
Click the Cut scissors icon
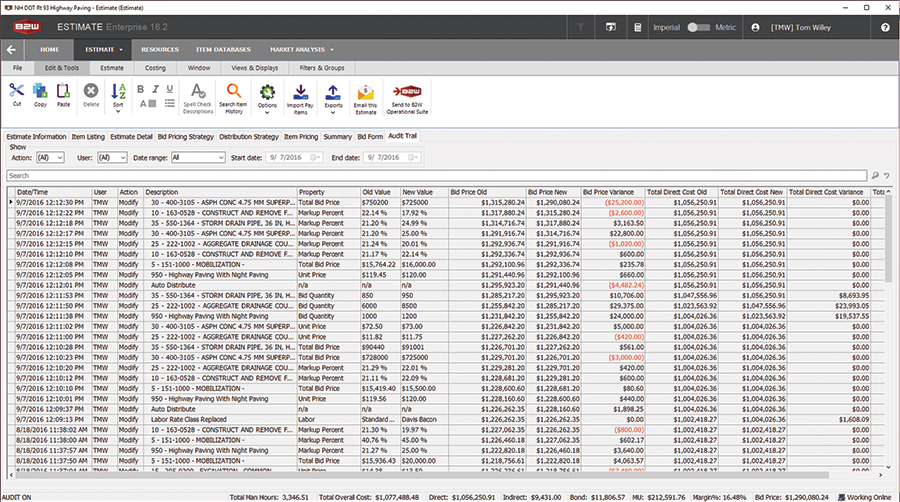pyautogui.click(x=17, y=91)
